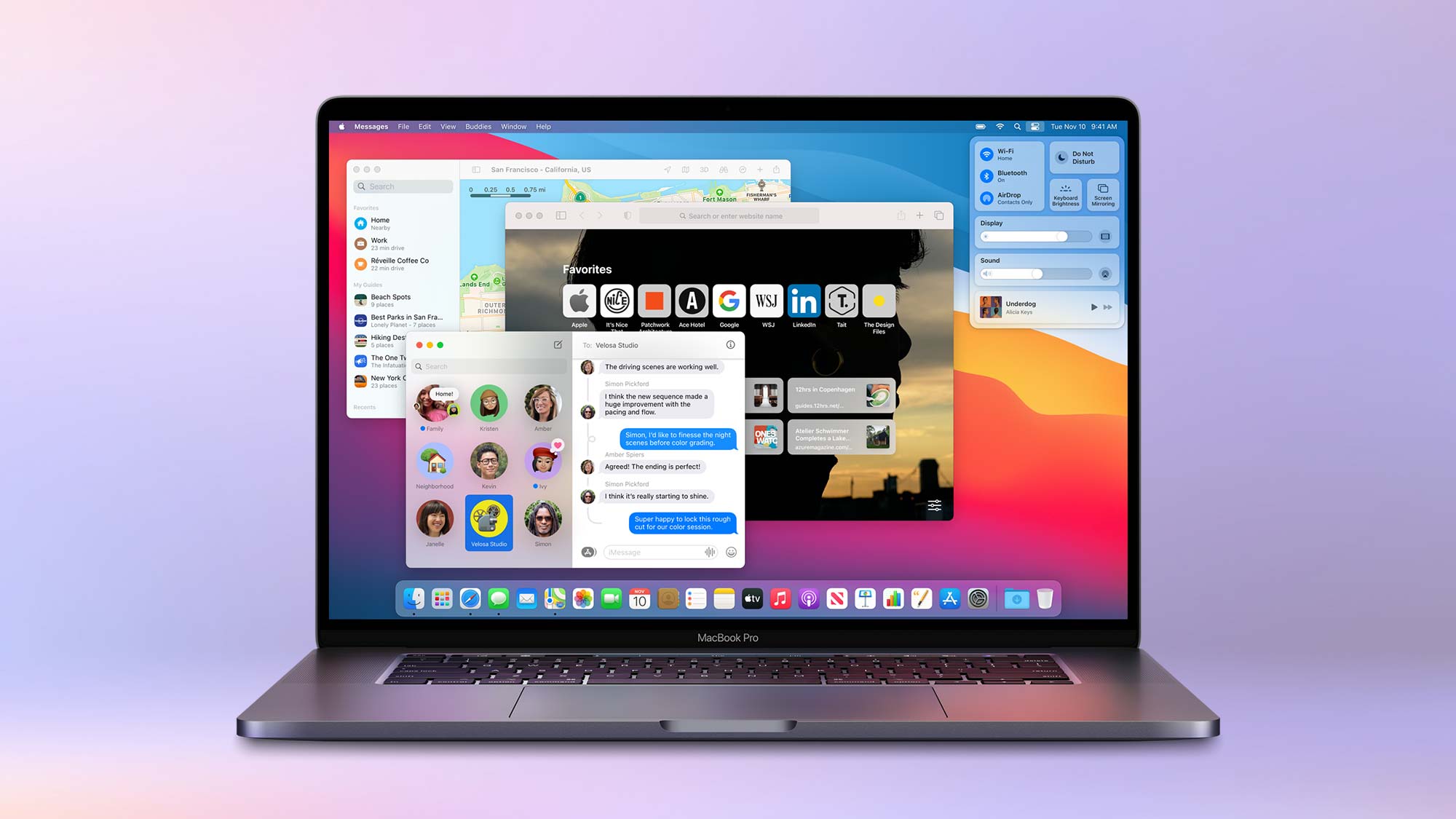Toggle Bluetooth on in Control Center
This screenshot has height=819, width=1456.
[x=988, y=176]
